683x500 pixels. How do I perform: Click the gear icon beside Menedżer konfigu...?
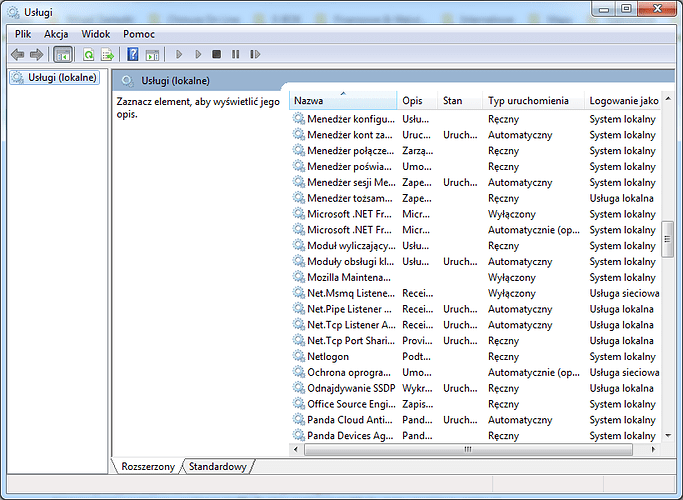coord(298,118)
